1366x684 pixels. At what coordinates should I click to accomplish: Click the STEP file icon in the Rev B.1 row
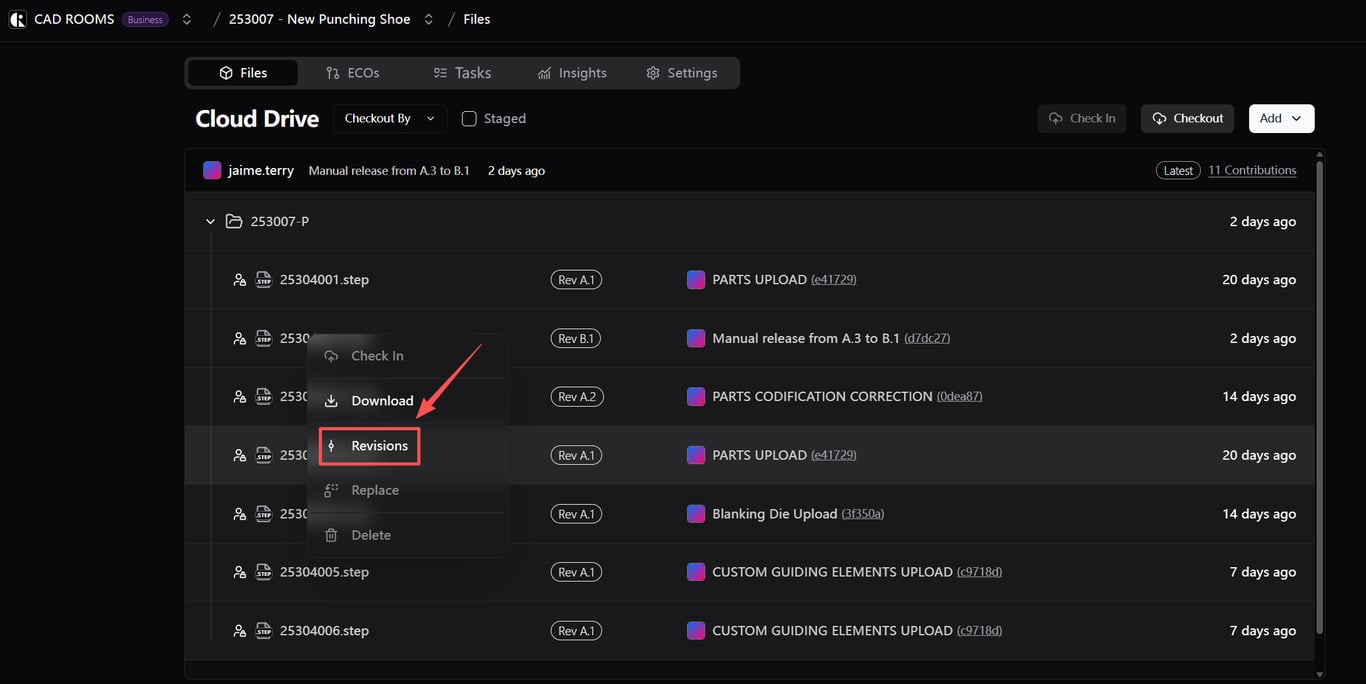tap(264, 338)
